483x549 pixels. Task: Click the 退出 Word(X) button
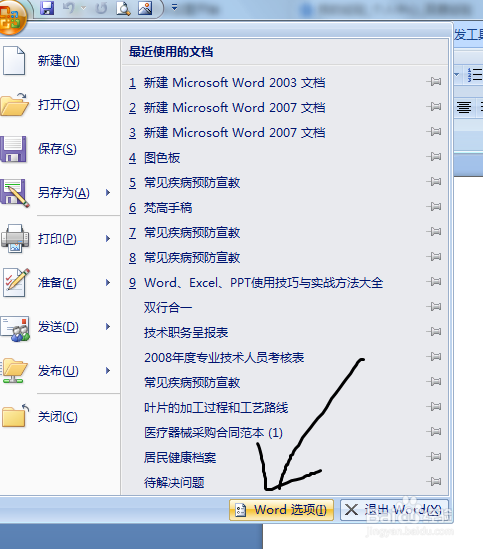[x=394, y=510]
